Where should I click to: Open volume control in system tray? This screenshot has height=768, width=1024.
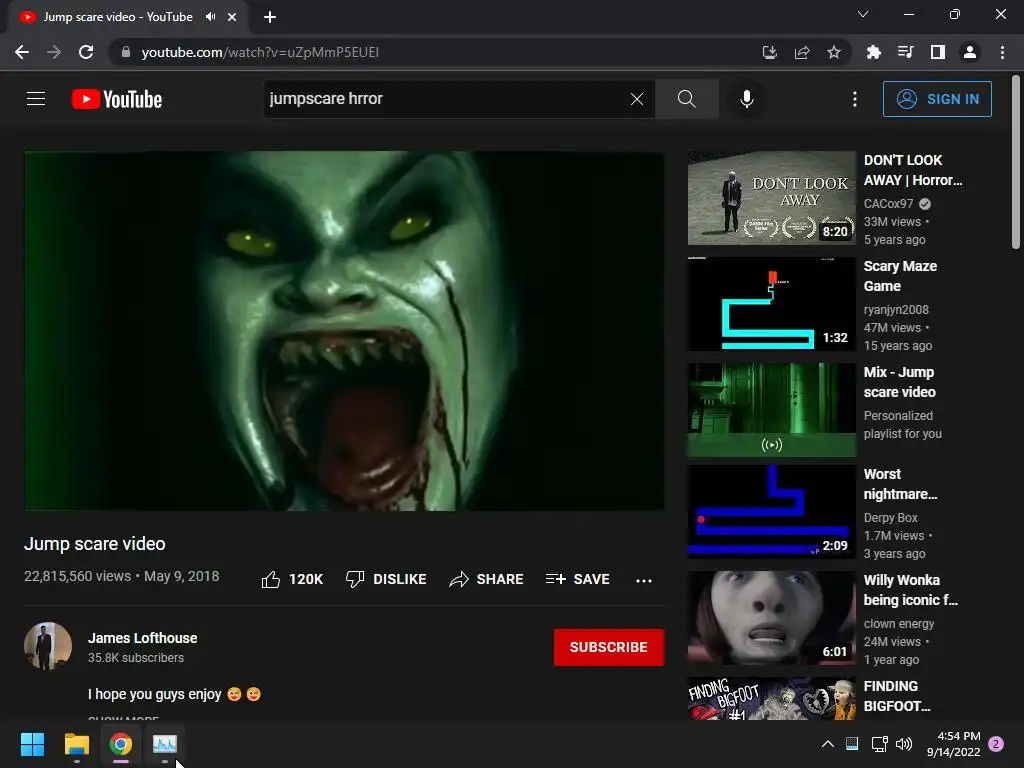pos(904,744)
